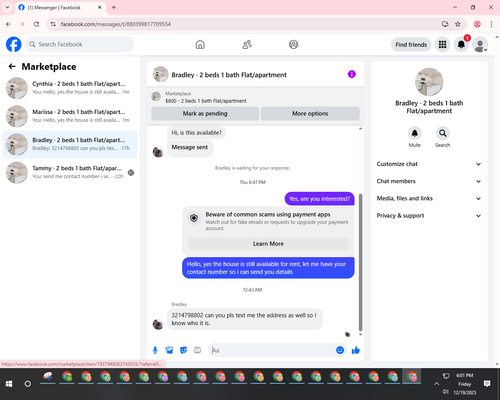Viewport: 500px width, 400px height.
Task: Open Windows notification center icon
Action: (487, 384)
